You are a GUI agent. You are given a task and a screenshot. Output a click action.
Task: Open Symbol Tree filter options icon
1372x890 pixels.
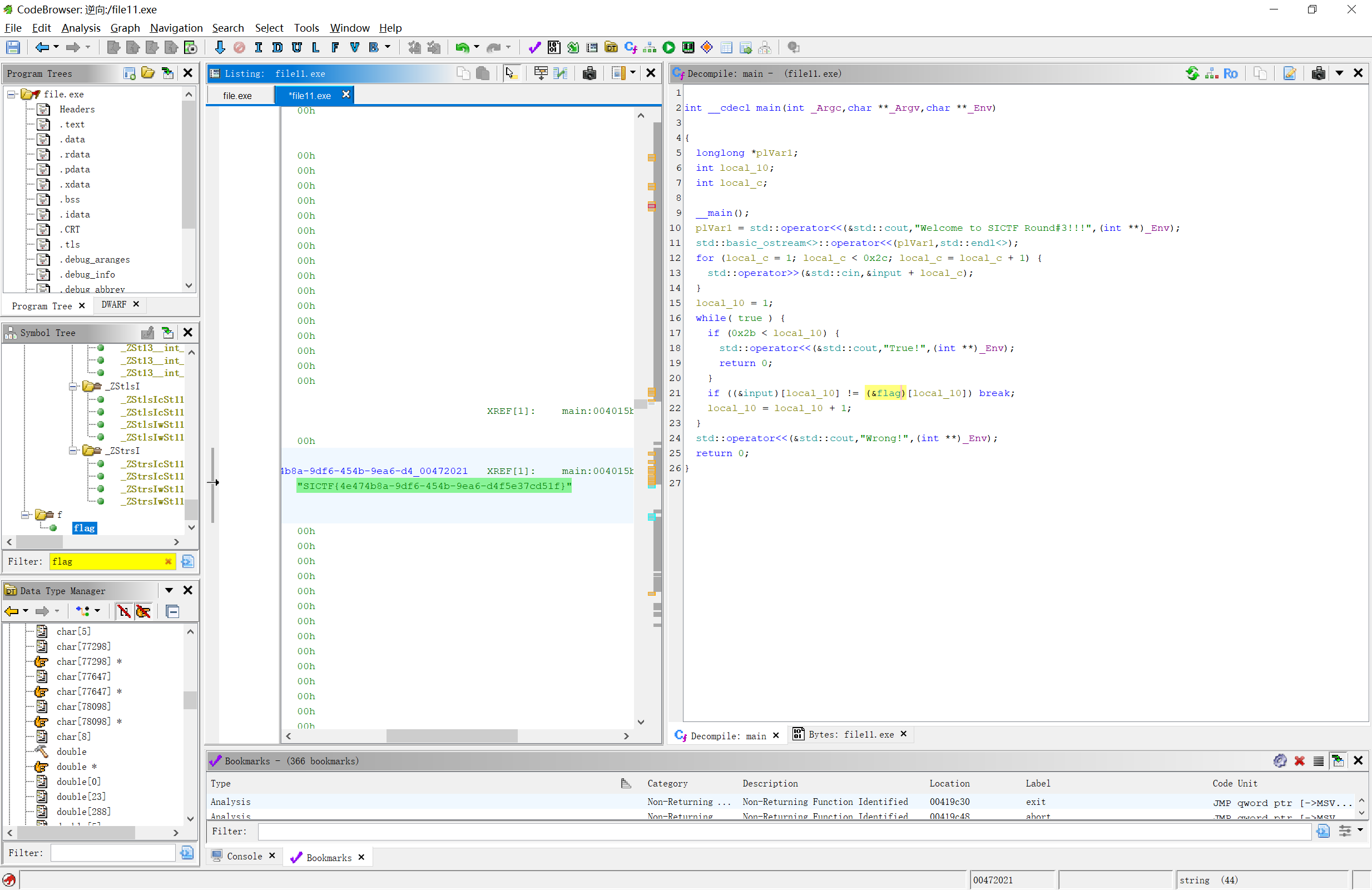187,561
